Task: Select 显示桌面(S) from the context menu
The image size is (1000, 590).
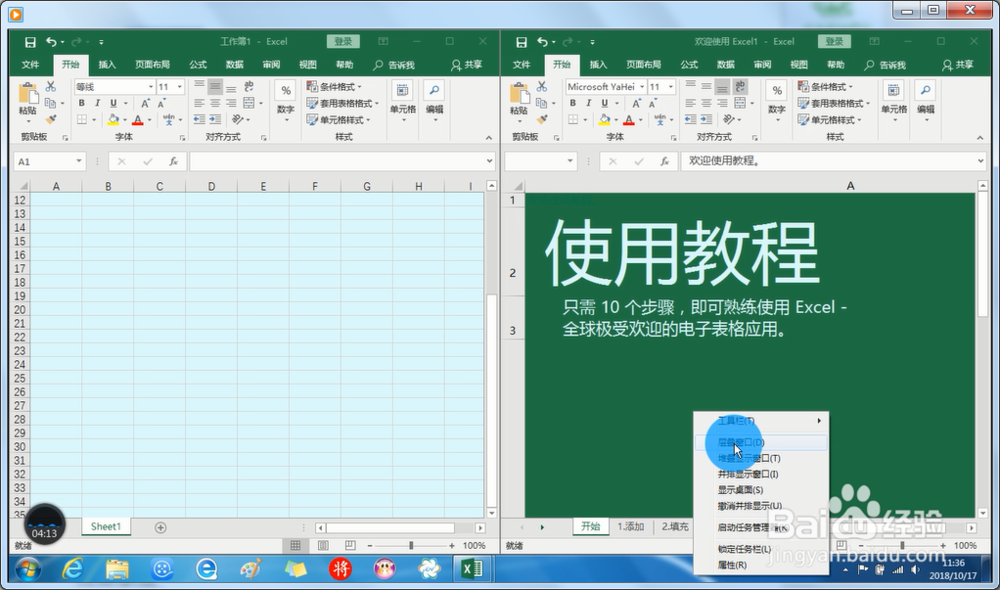Action: 761,490
